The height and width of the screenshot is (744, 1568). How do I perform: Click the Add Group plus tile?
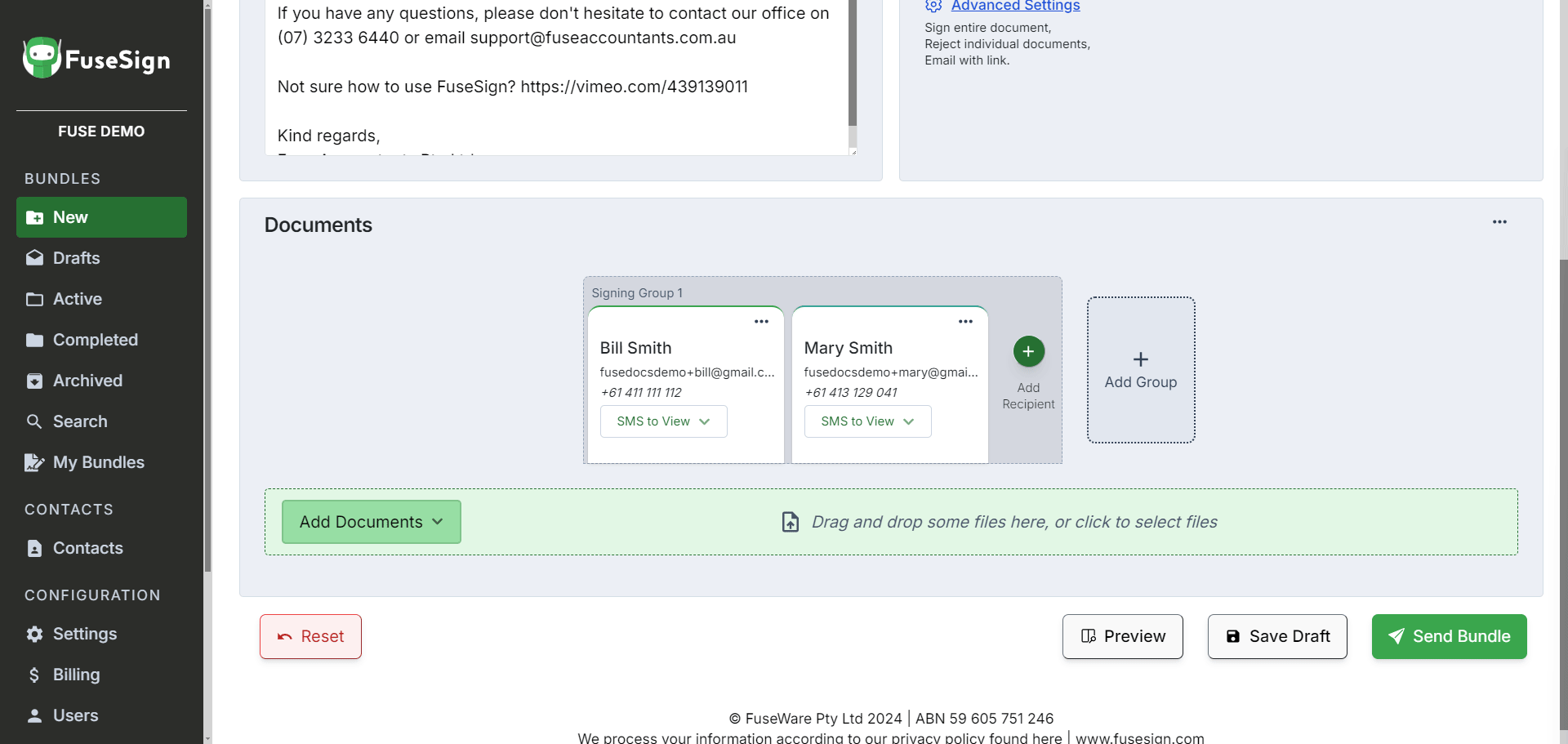1140,370
